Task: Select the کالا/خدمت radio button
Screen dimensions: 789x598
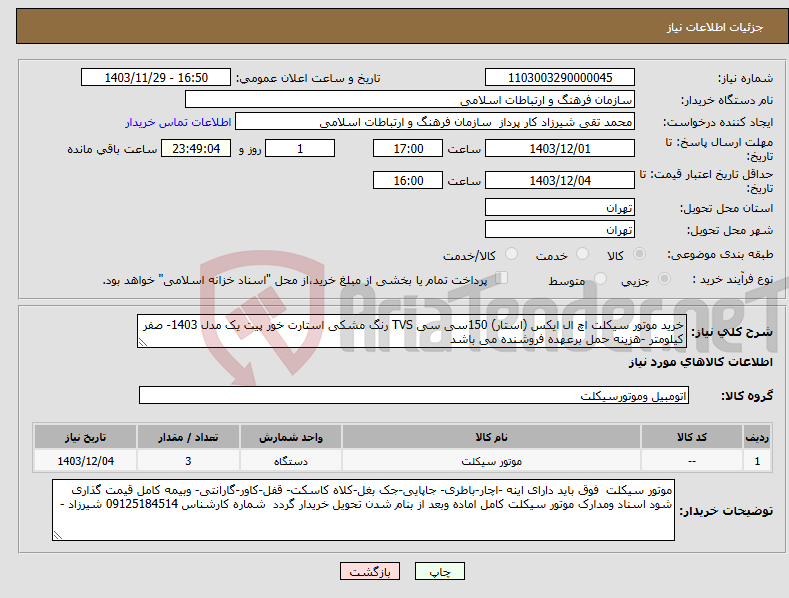Action: pyautogui.click(x=511, y=254)
